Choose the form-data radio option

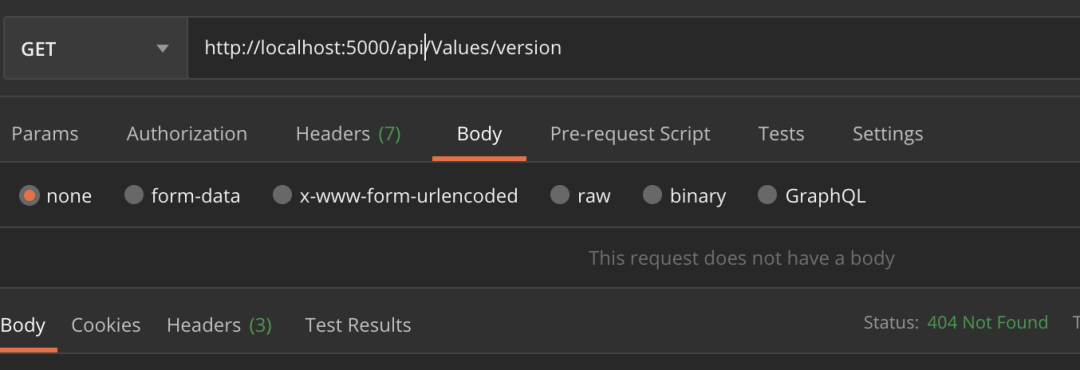[x=134, y=195]
